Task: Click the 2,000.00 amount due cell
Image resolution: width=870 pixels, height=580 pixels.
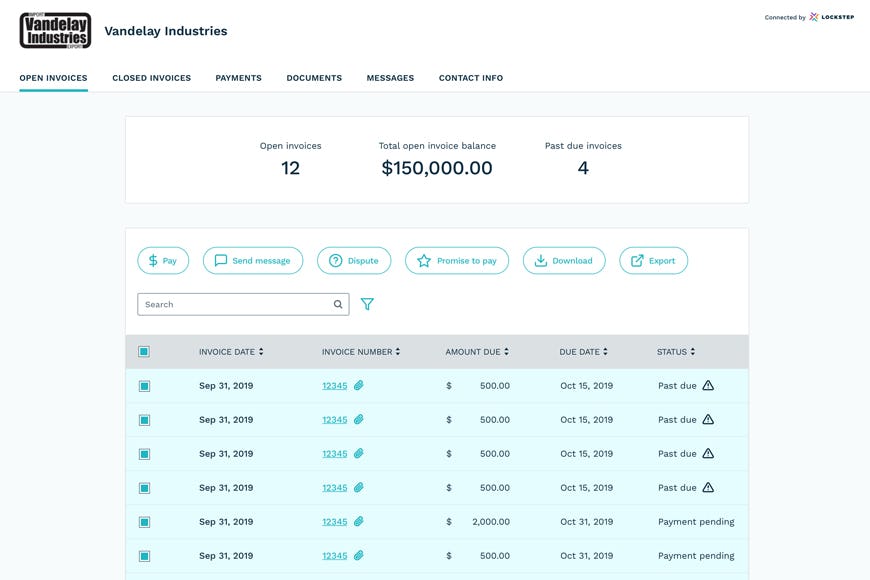Action: click(491, 522)
